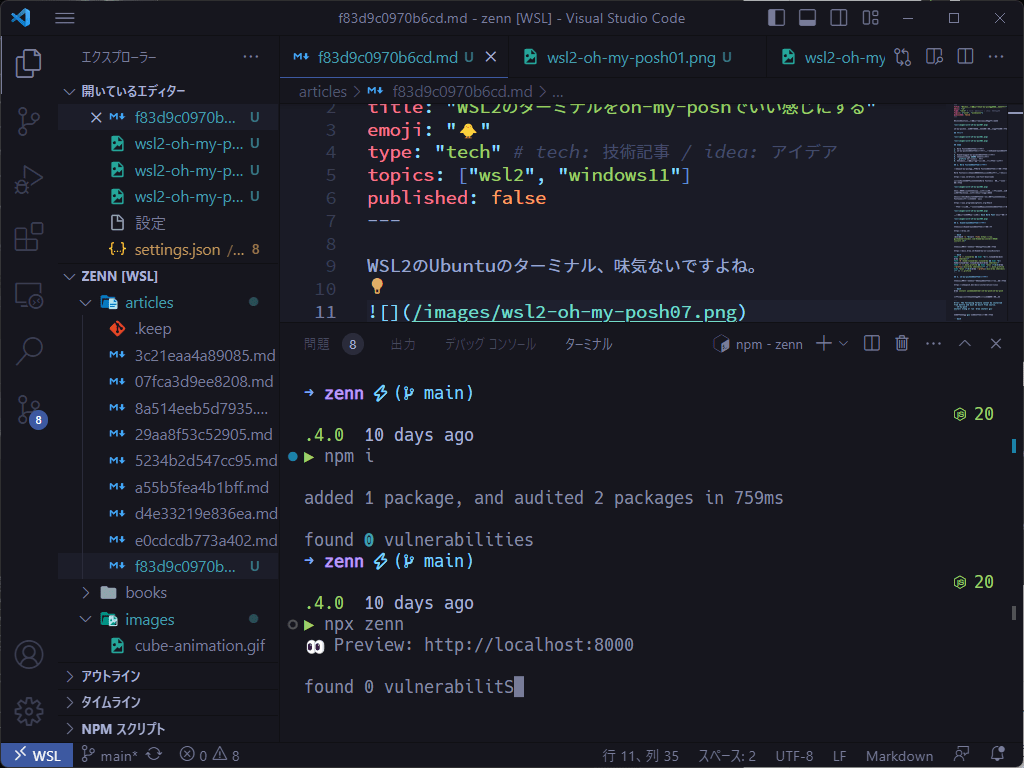The image size is (1024, 768).
Task: Open the 設定 editor entry
Action: (168, 223)
